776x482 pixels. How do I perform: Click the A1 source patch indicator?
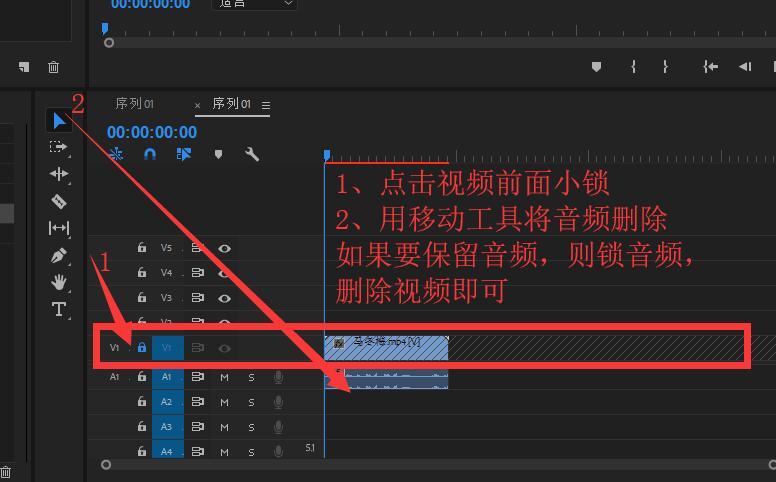coord(115,377)
